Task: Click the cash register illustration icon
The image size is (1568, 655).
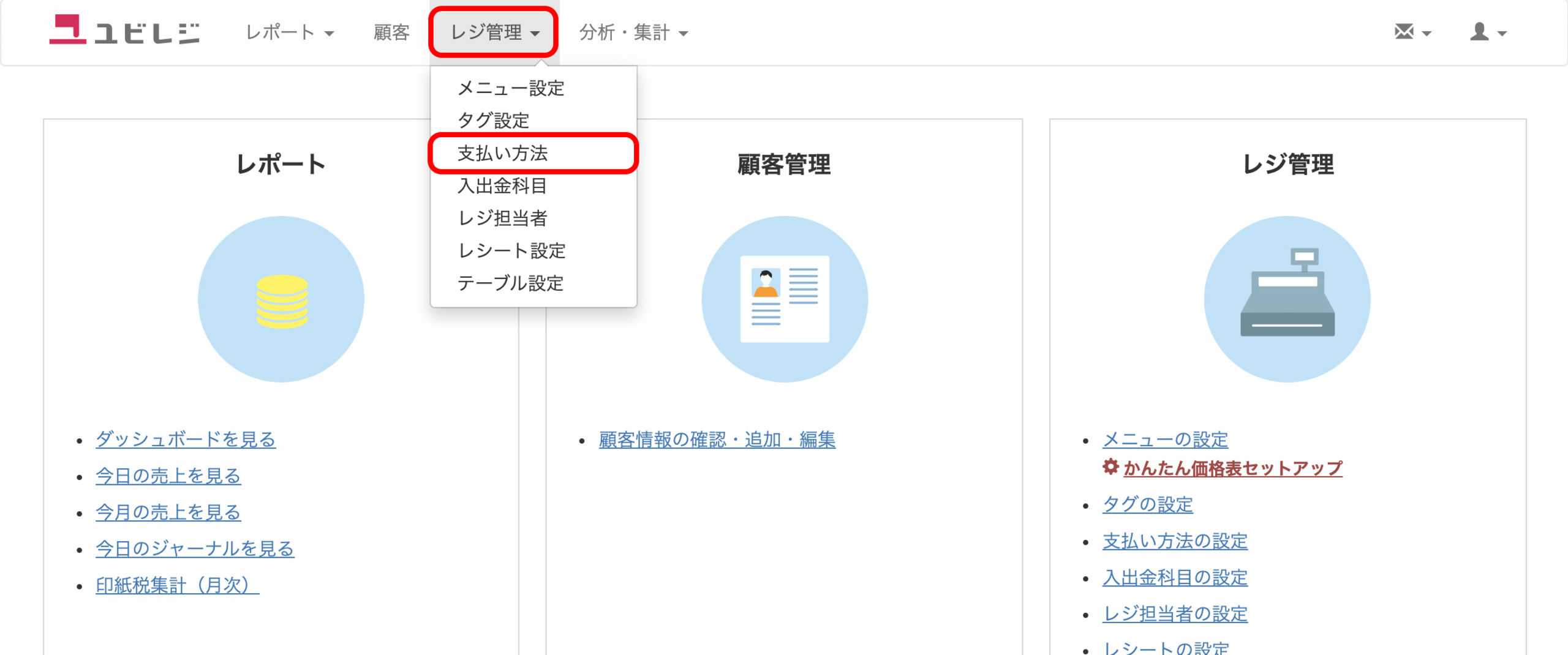Action: point(1287,299)
